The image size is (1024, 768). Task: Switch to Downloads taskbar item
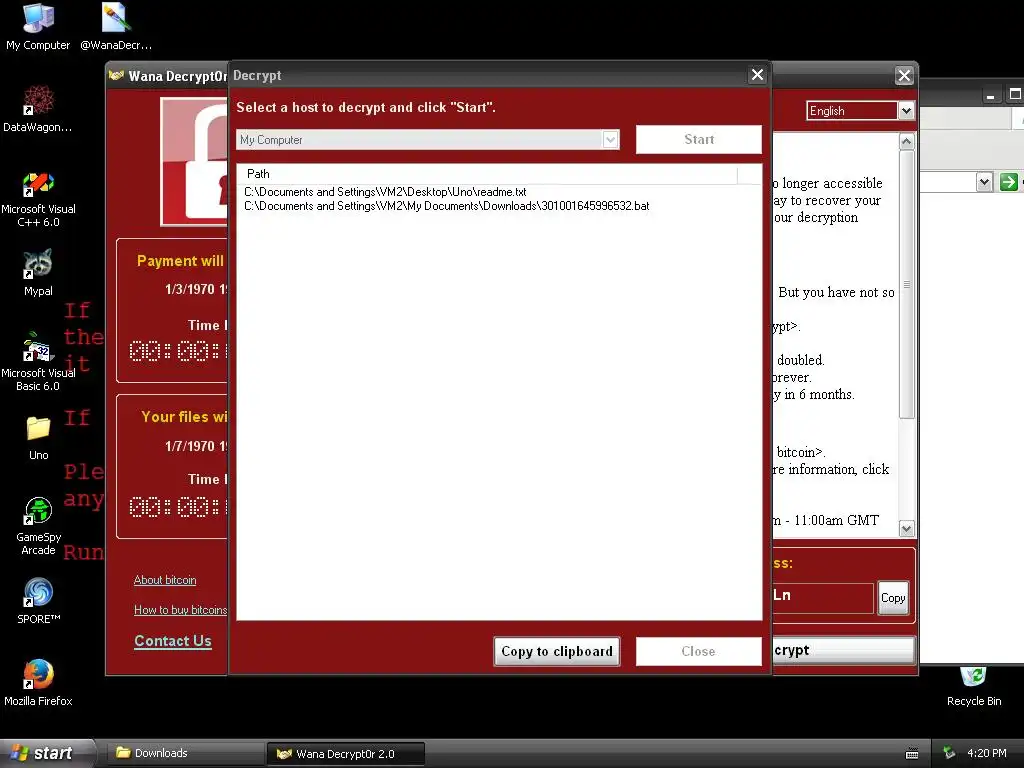(184, 753)
